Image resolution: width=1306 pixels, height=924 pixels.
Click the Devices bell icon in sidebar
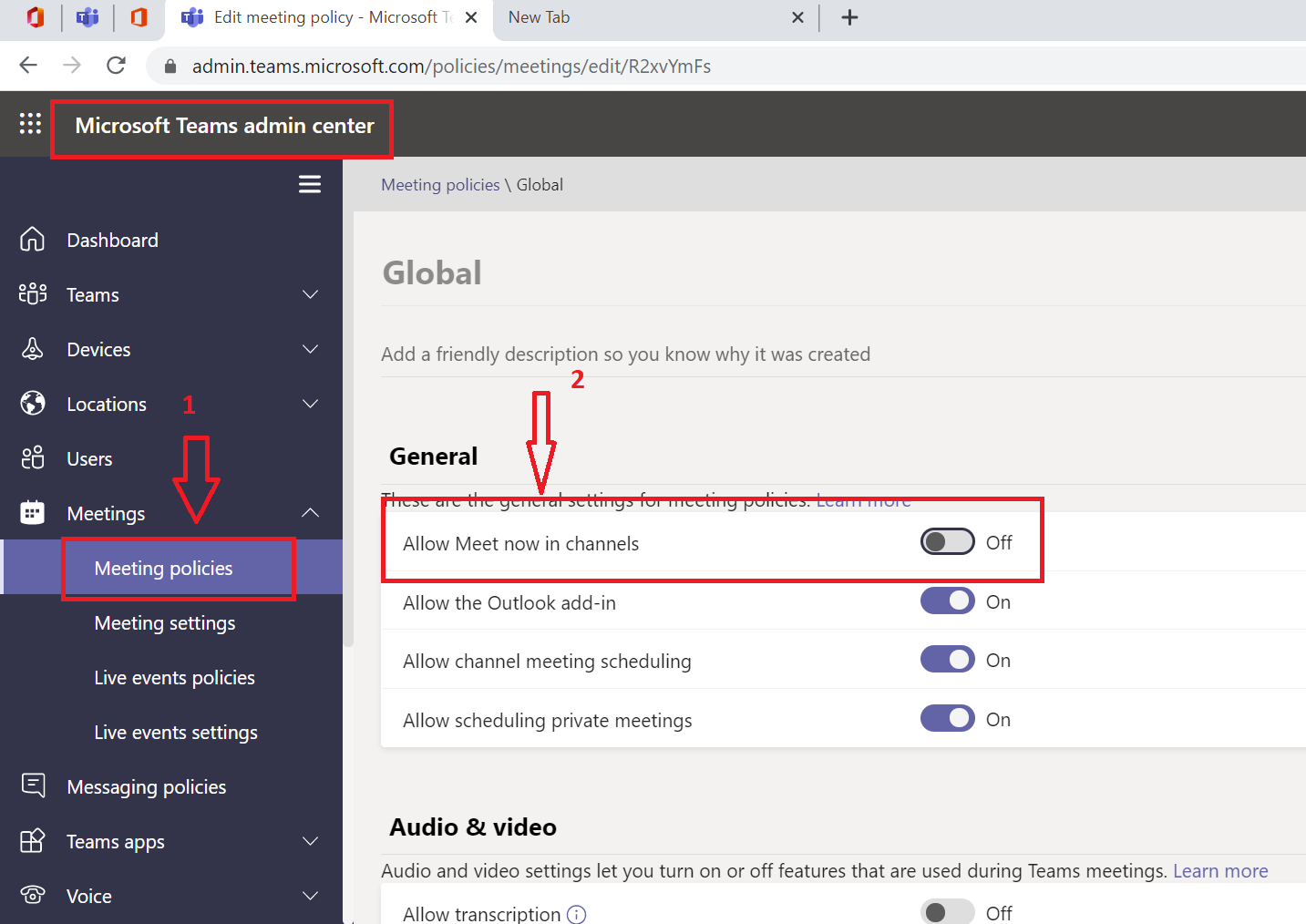(33, 349)
